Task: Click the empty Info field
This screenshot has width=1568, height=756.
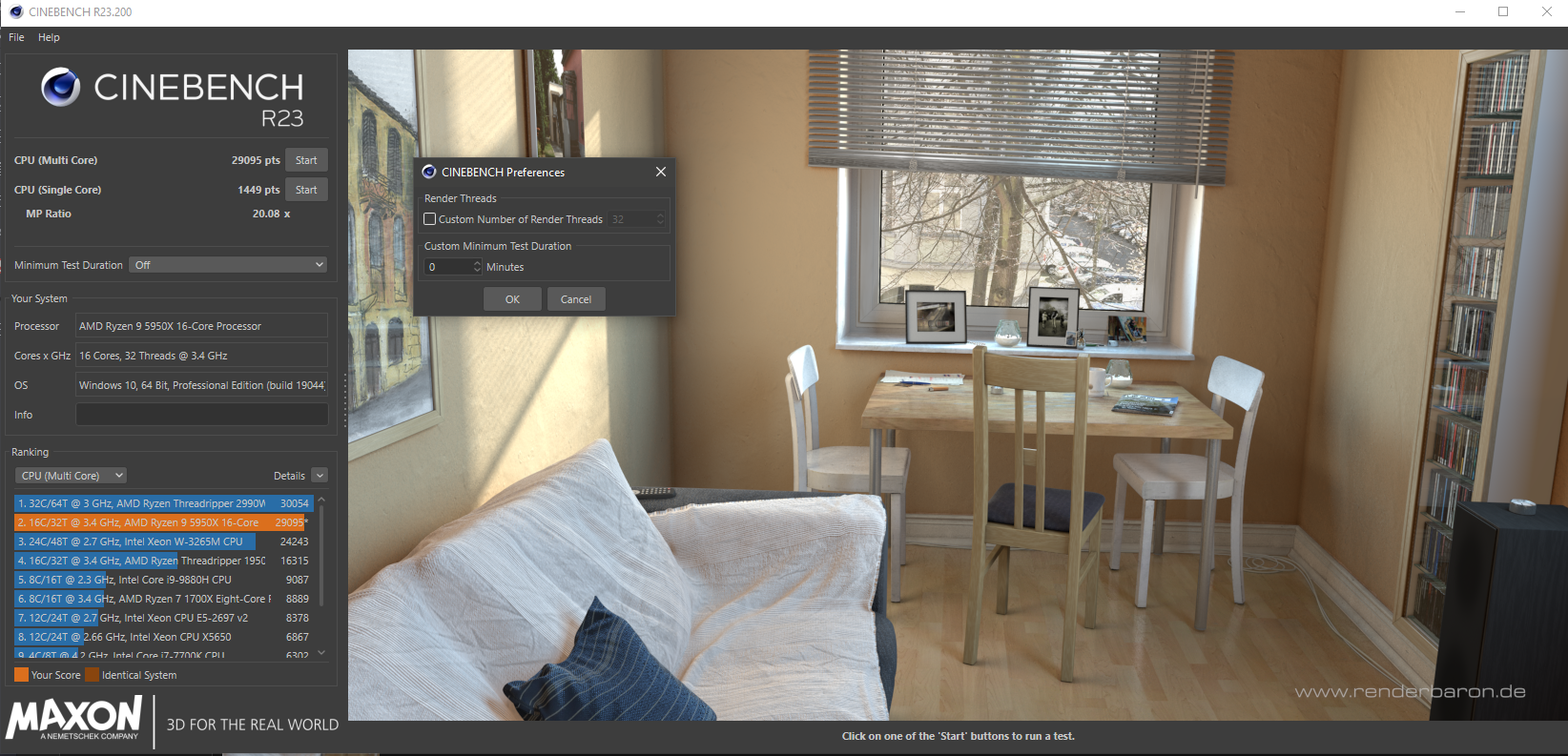Action: click(x=201, y=415)
